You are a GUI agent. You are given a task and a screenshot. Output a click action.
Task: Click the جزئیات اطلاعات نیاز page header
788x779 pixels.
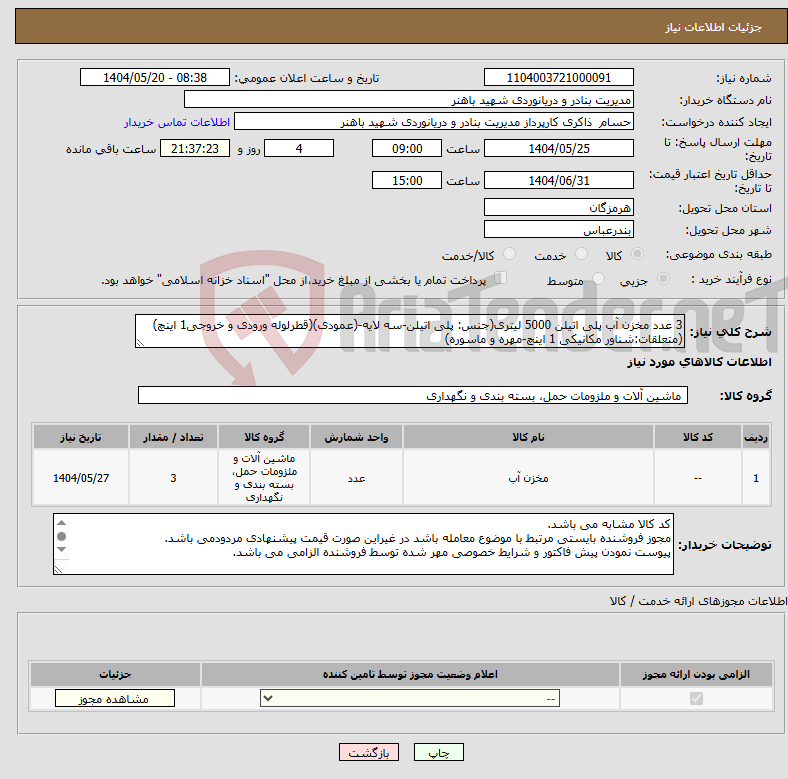713,27
